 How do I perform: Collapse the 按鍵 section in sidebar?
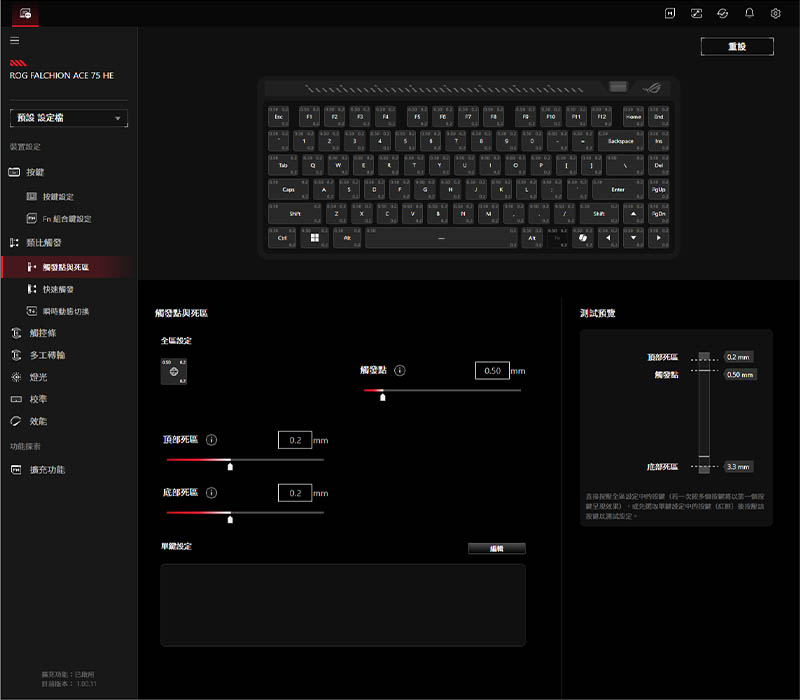tap(35, 172)
